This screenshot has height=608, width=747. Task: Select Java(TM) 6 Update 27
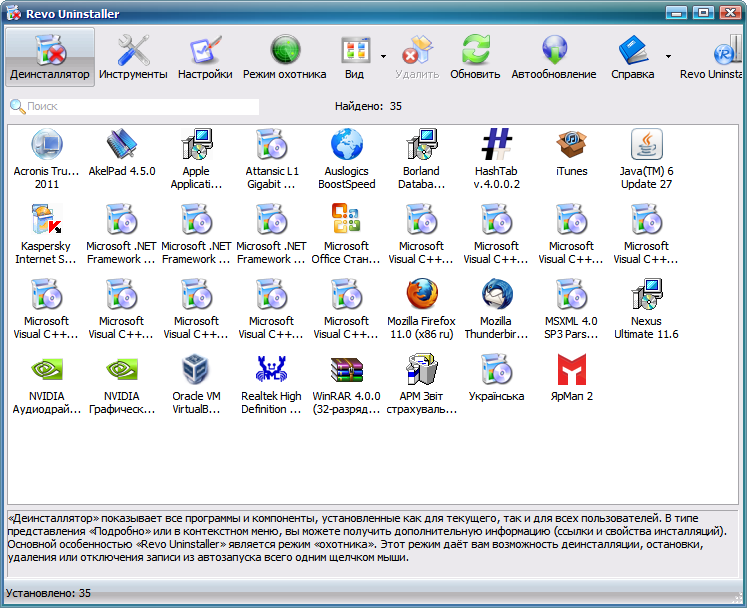[x=646, y=159]
